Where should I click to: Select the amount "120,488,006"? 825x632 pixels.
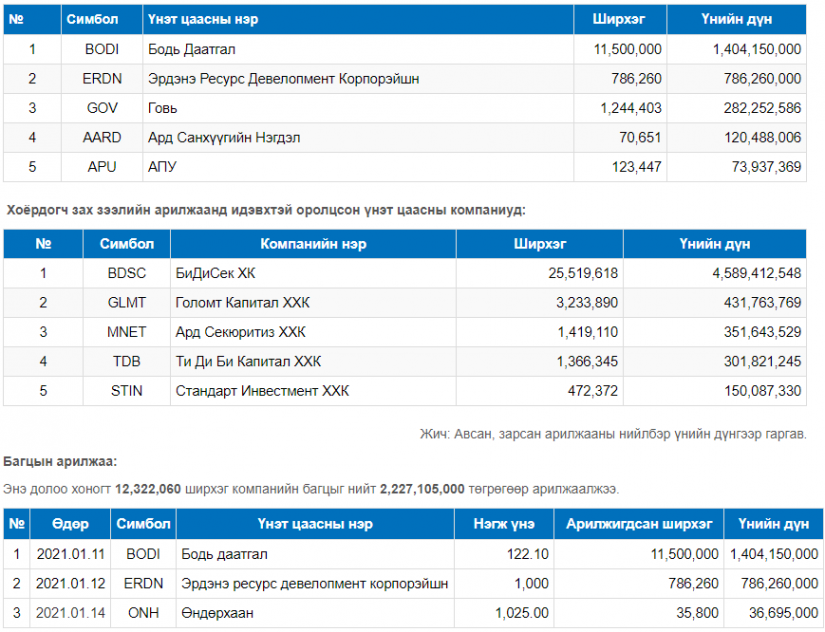pos(762,137)
